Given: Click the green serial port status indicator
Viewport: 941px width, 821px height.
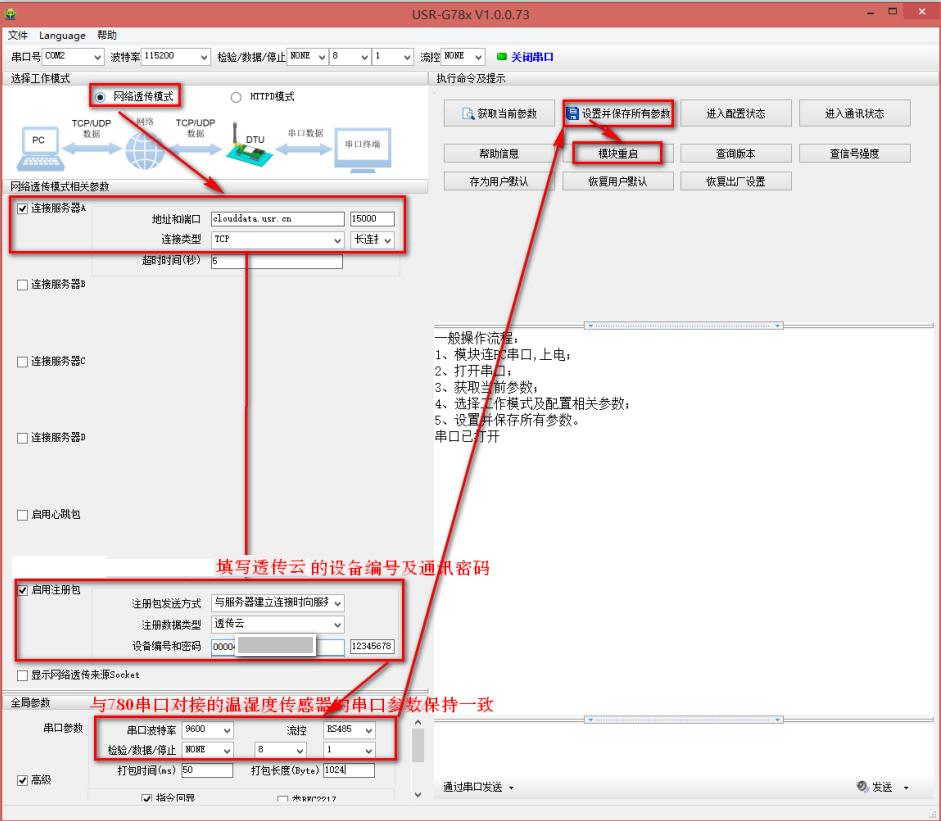Looking at the screenshot, I should 501,57.
